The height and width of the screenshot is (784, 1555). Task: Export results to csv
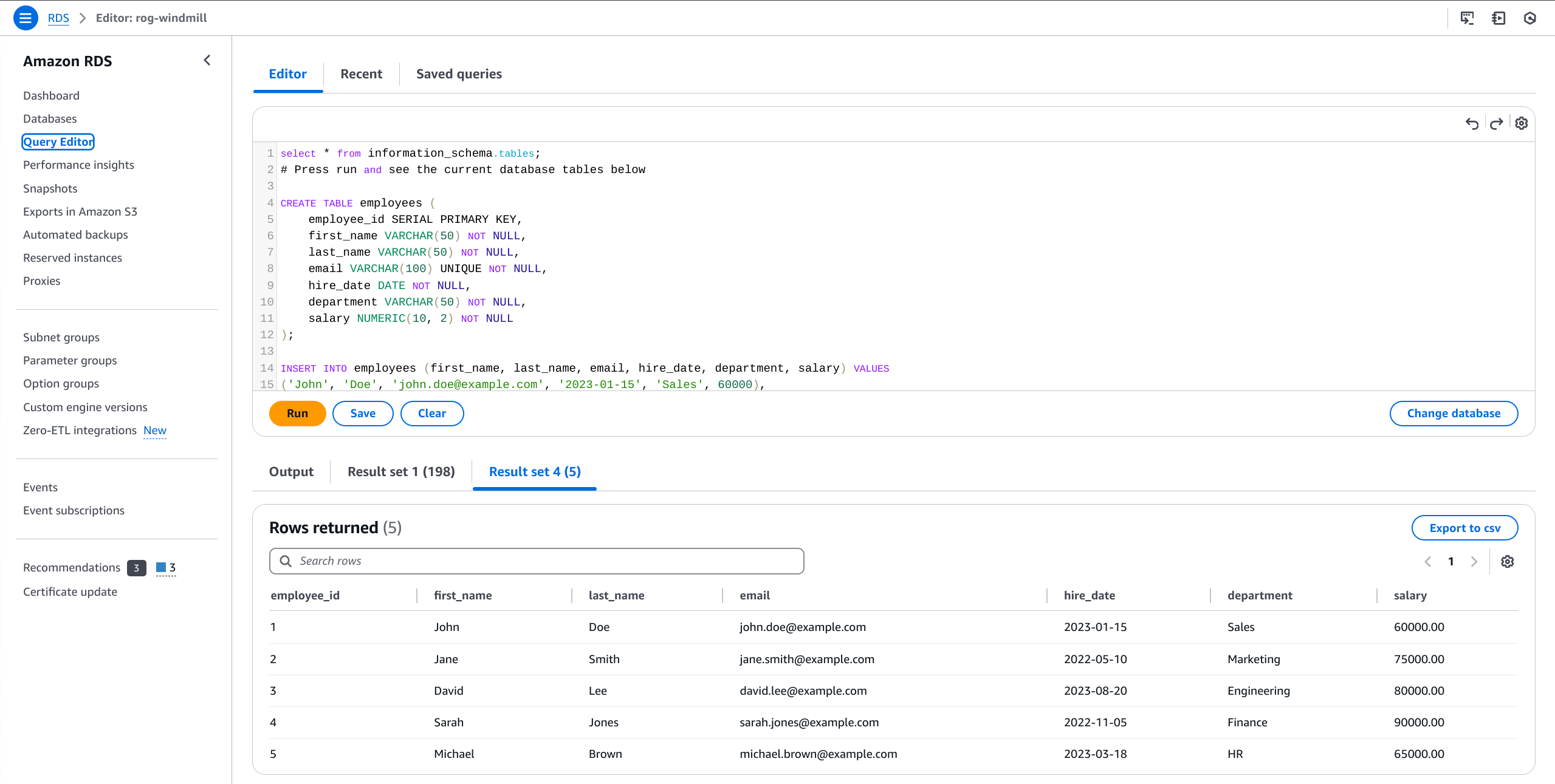(x=1464, y=528)
